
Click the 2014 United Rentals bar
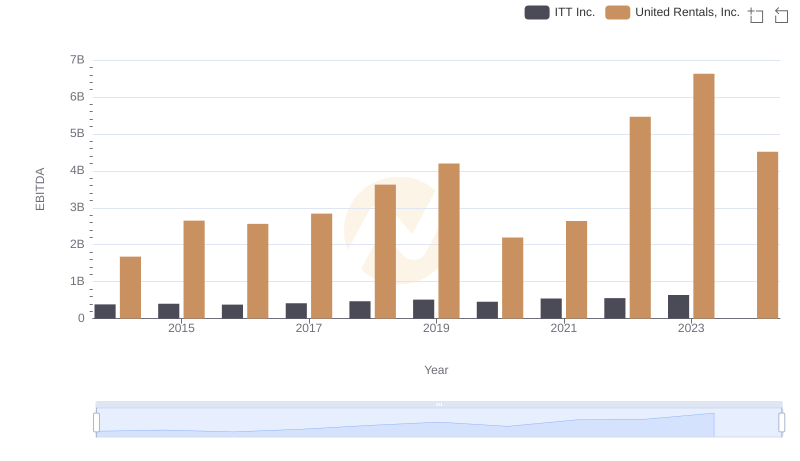click(130, 288)
